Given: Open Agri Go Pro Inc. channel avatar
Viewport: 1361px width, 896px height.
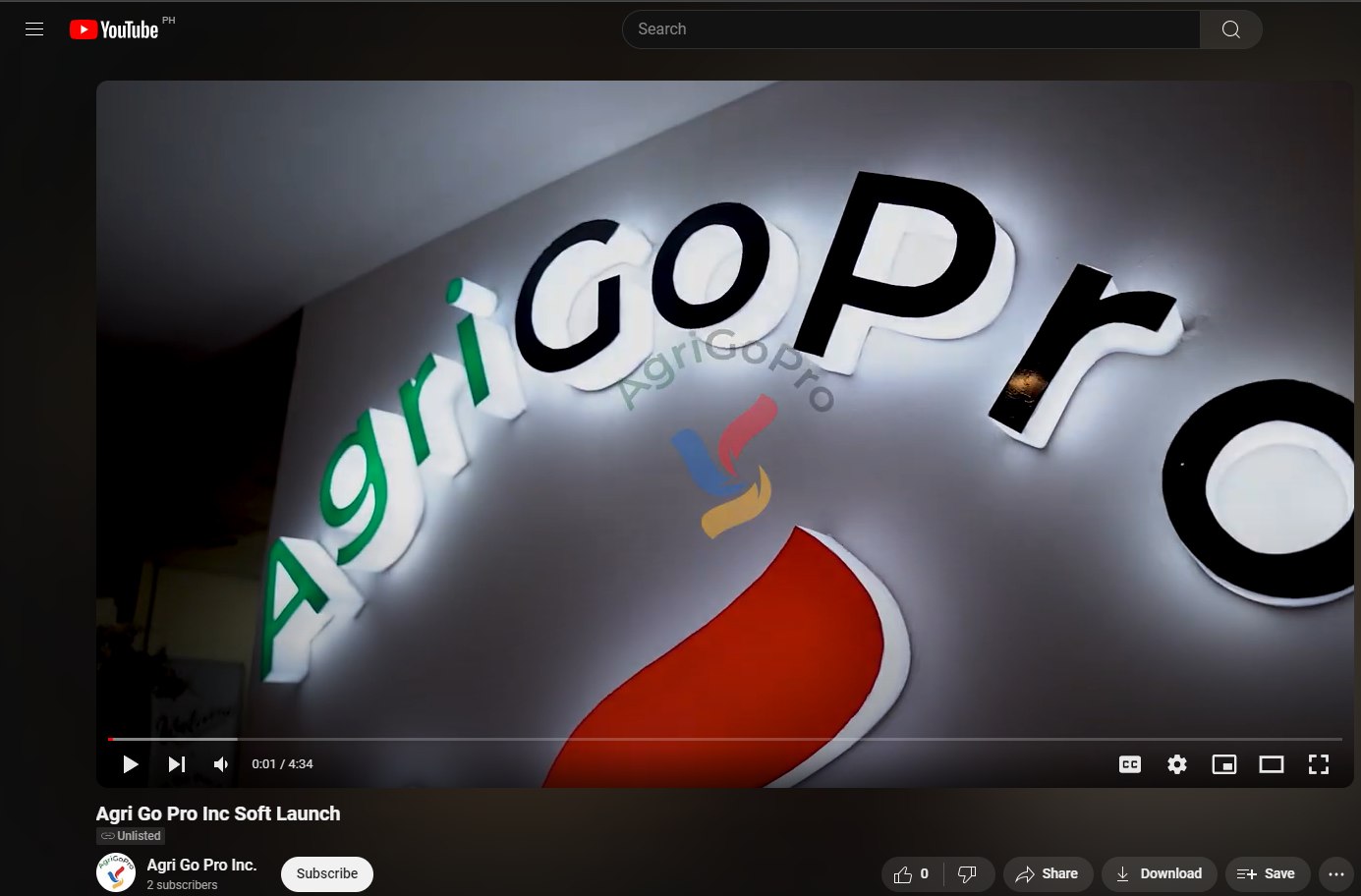Looking at the screenshot, I should pos(116,872).
